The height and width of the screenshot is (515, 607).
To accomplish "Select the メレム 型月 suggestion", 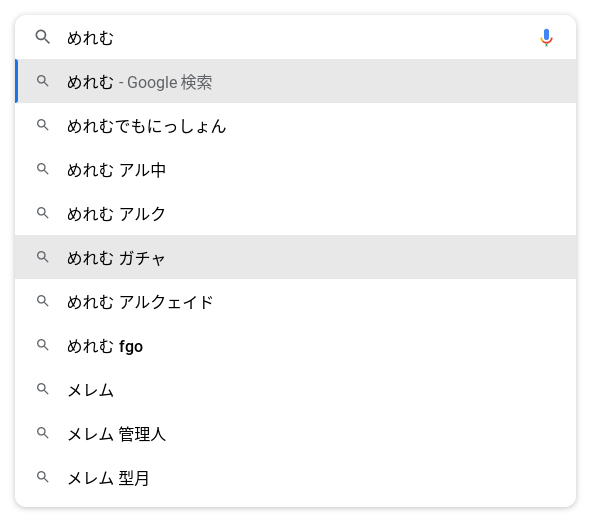I will click(108, 478).
